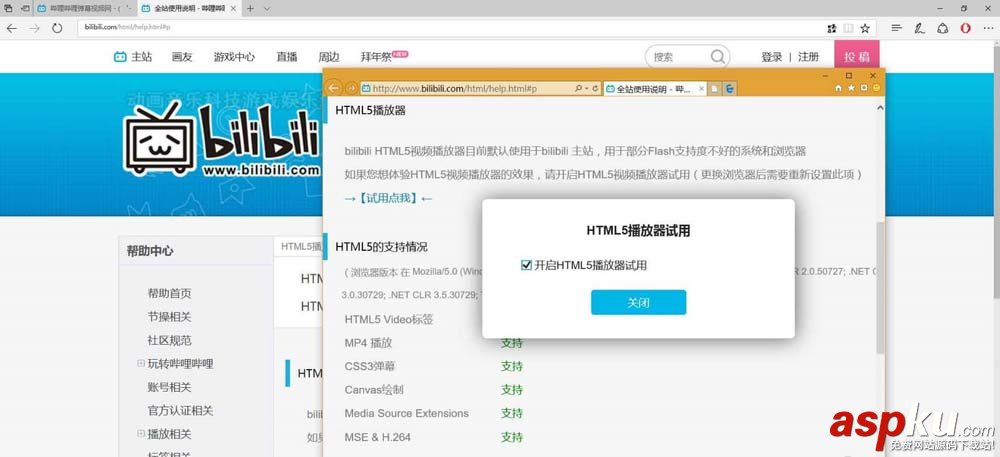Open 游戏中心 in bilibili navigation
This screenshot has width=1000, height=457.
click(234, 57)
